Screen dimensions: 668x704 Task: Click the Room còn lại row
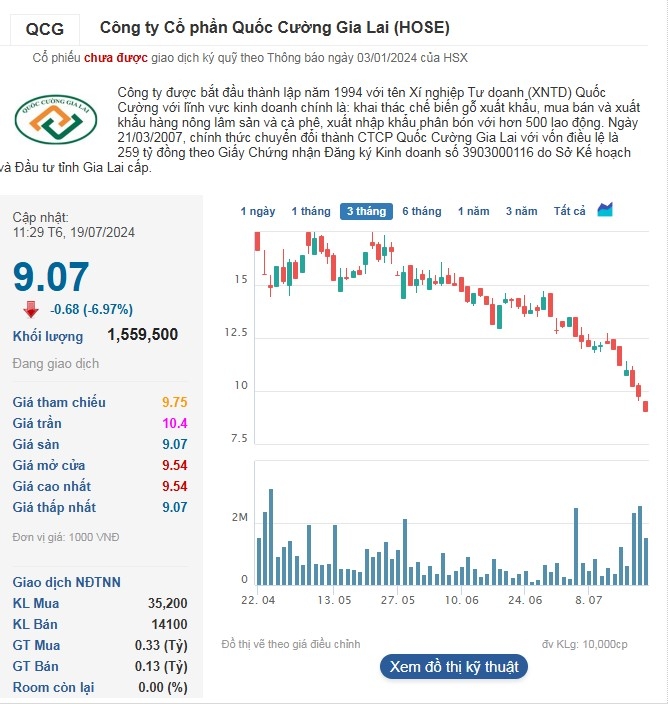click(x=100, y=687)
